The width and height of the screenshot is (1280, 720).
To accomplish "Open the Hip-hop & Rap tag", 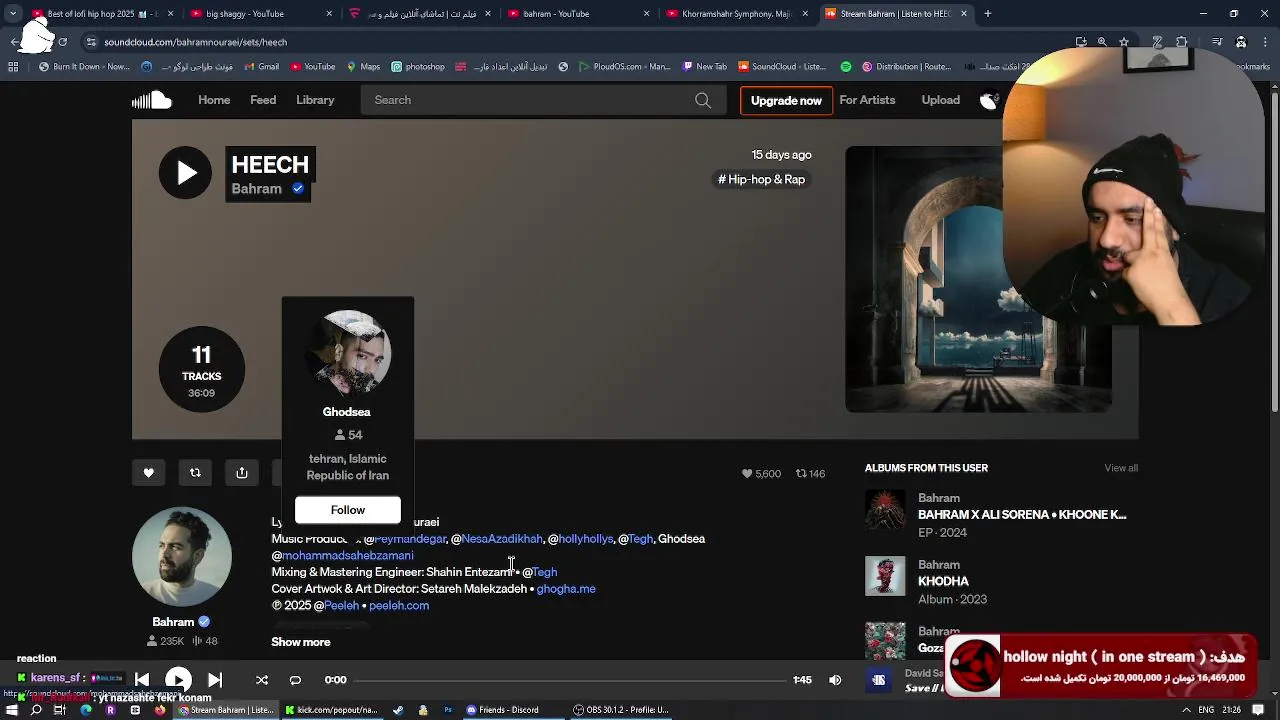I will pos(761,179).
